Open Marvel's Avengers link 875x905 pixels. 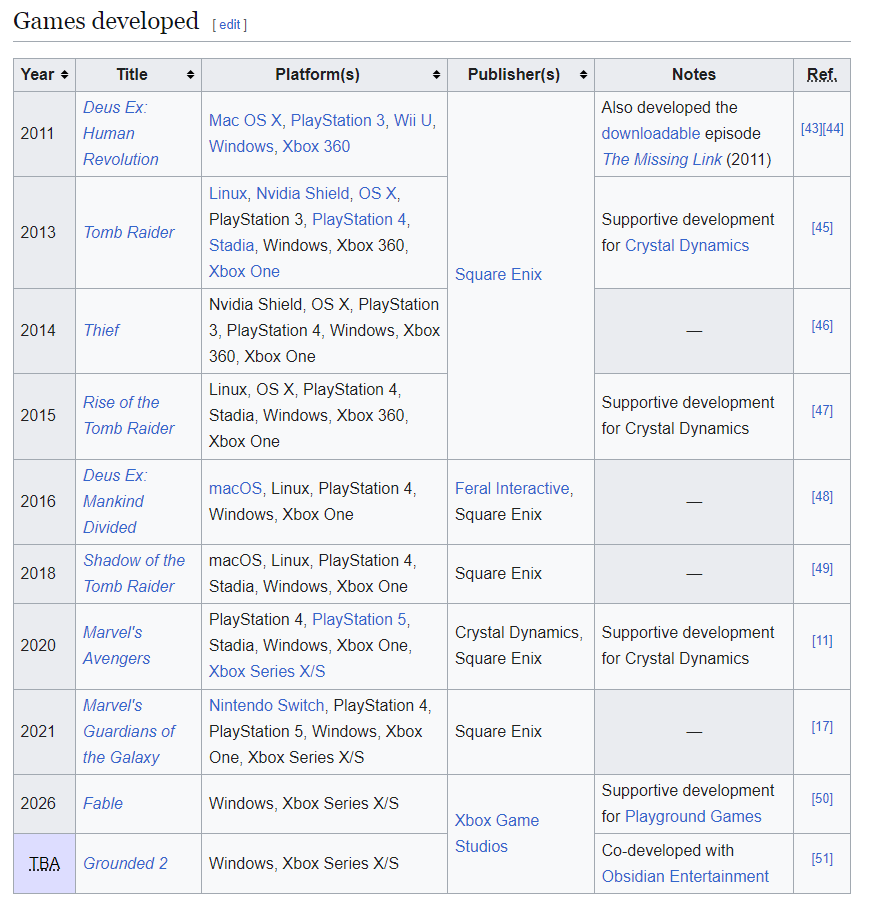pos(117,645)
